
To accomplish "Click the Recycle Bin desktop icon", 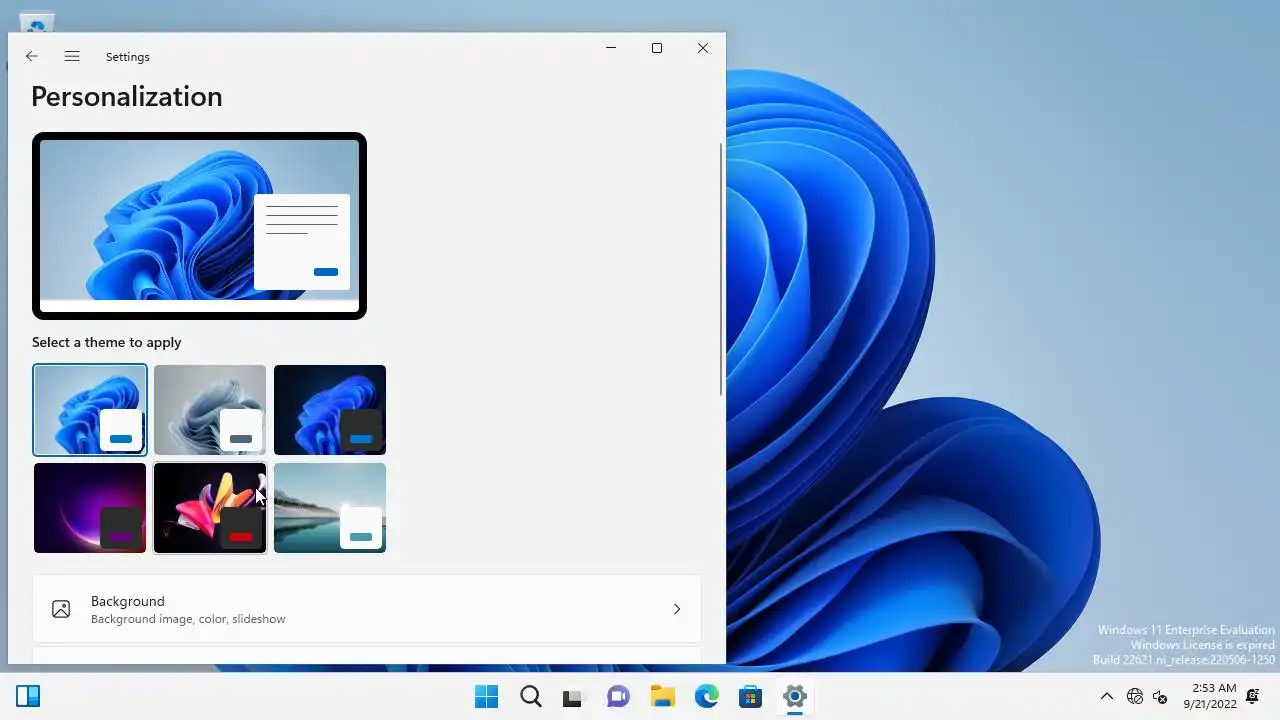I will [37, 23].
